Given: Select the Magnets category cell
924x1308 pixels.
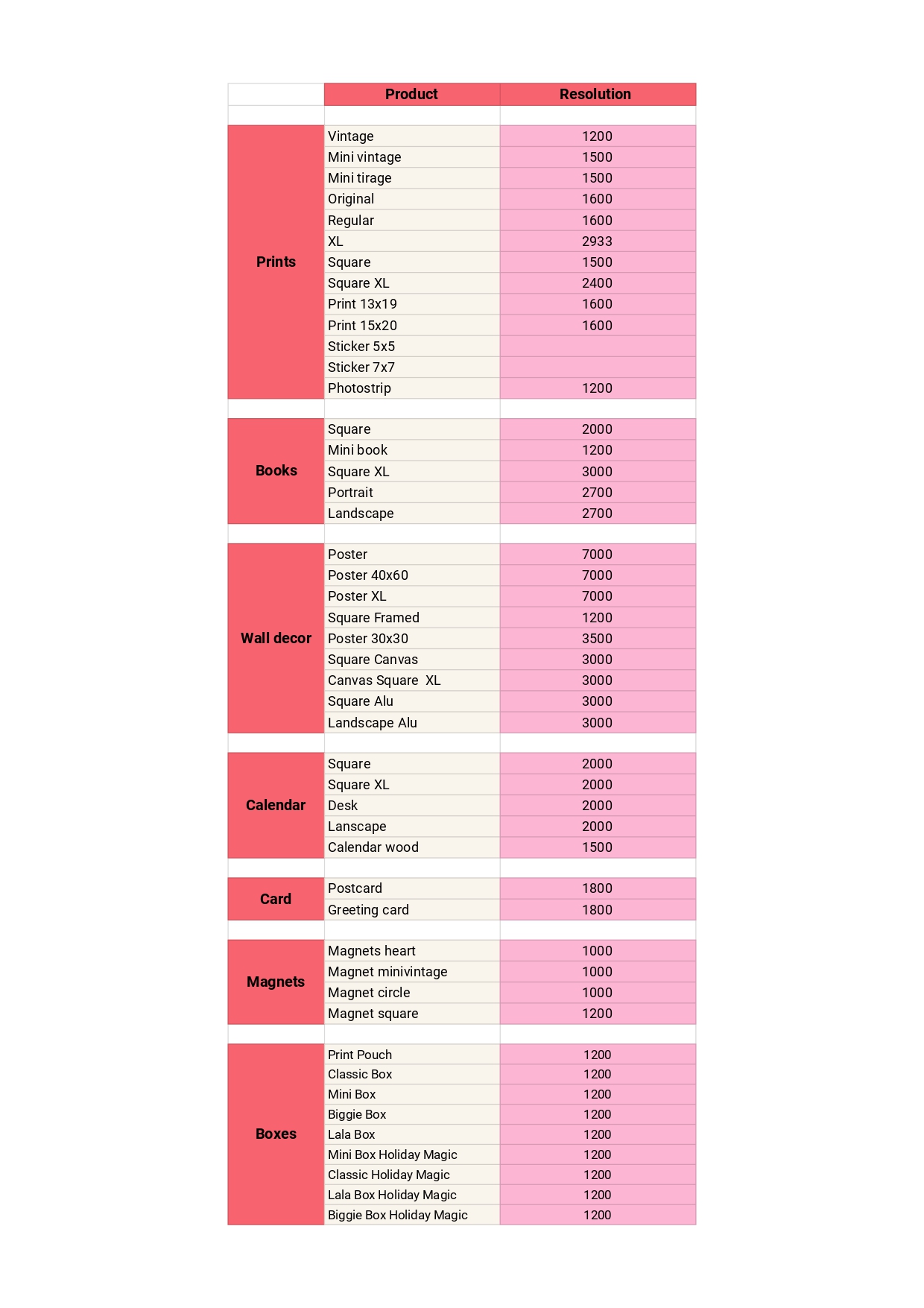Looking at the screenshot, I should (x=276, y=982).
